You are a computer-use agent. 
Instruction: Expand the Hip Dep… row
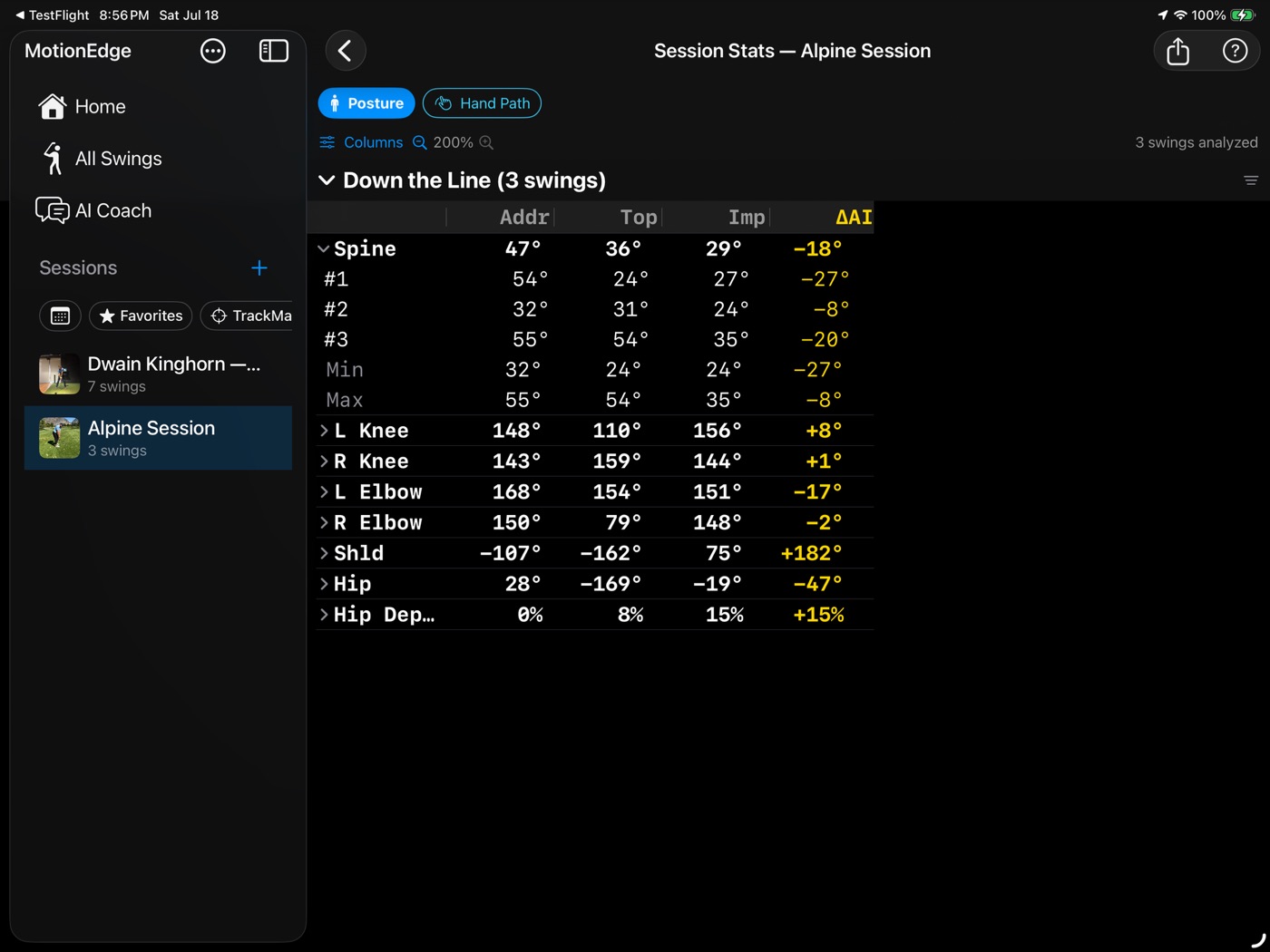pyautogui.click(x=324, y=615)
